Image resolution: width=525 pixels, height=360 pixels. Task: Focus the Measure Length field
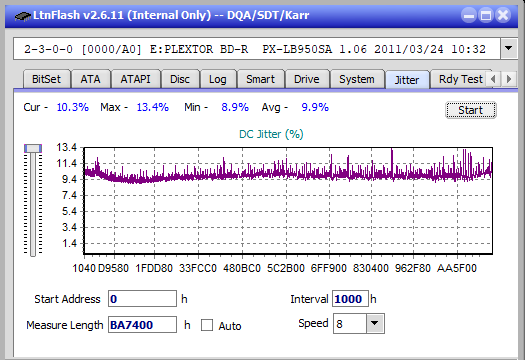[x=142, y=325]
